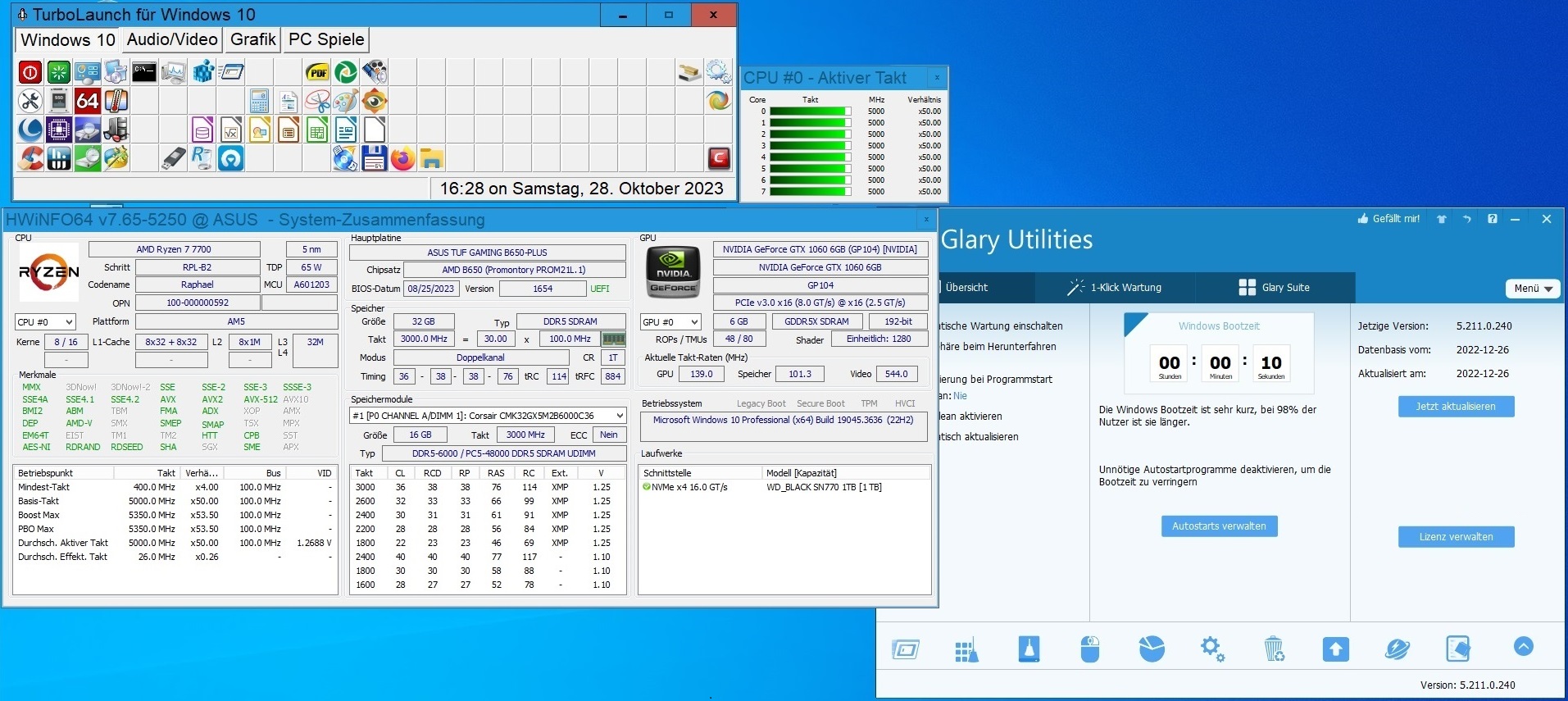Click the Lizenz verwalten button
Image resolution: width=1568 pixels, height=701 pixels.
[x=1456, y=537]
